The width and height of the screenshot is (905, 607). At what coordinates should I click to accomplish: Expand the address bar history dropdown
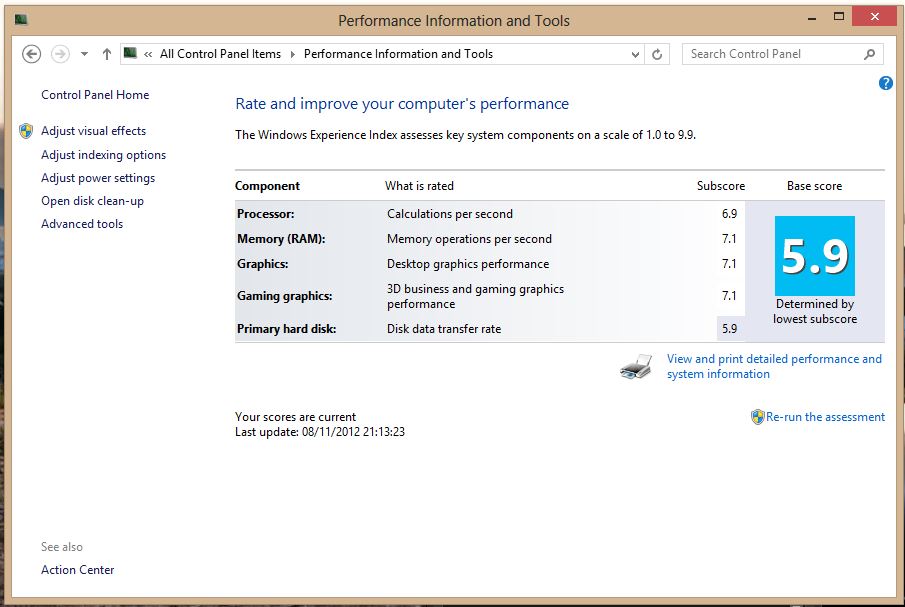pos(635,54)
